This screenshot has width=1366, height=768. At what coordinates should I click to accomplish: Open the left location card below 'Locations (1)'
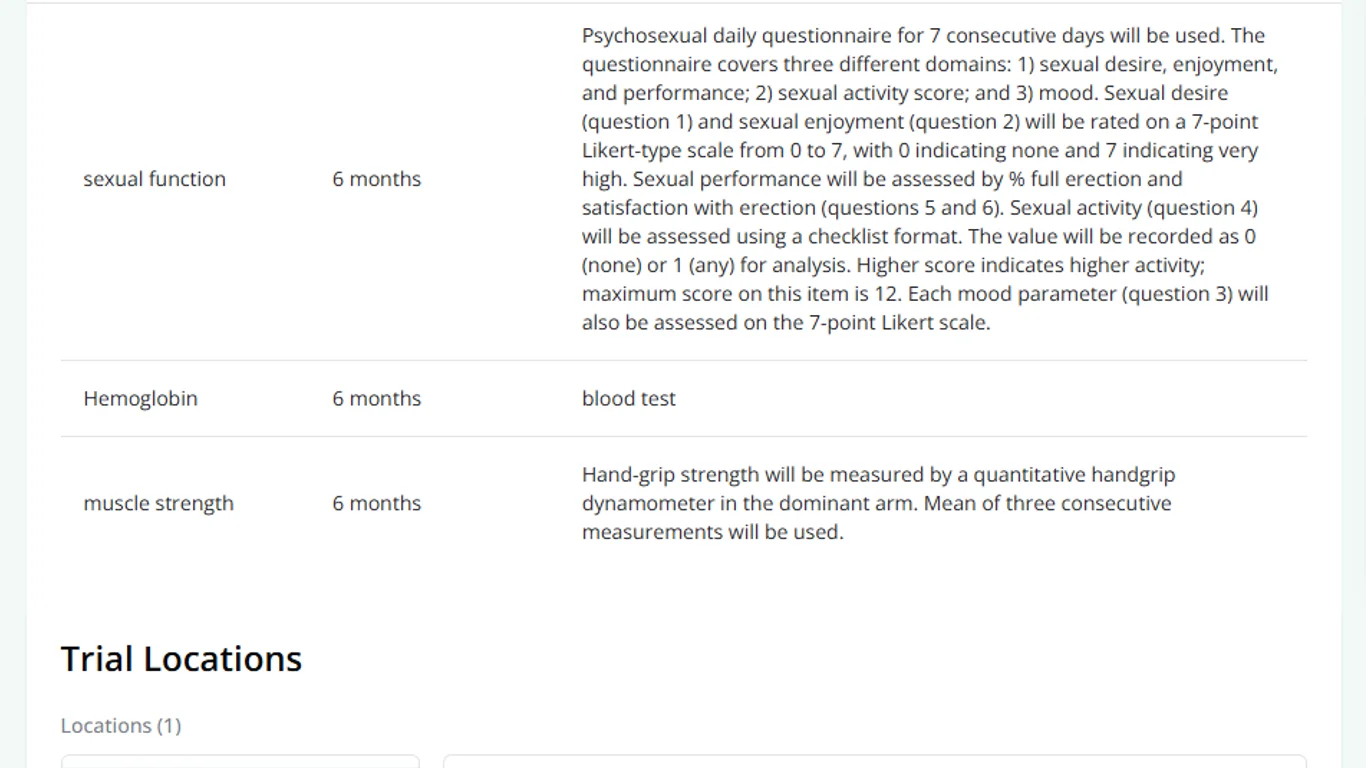coord(240,761)
